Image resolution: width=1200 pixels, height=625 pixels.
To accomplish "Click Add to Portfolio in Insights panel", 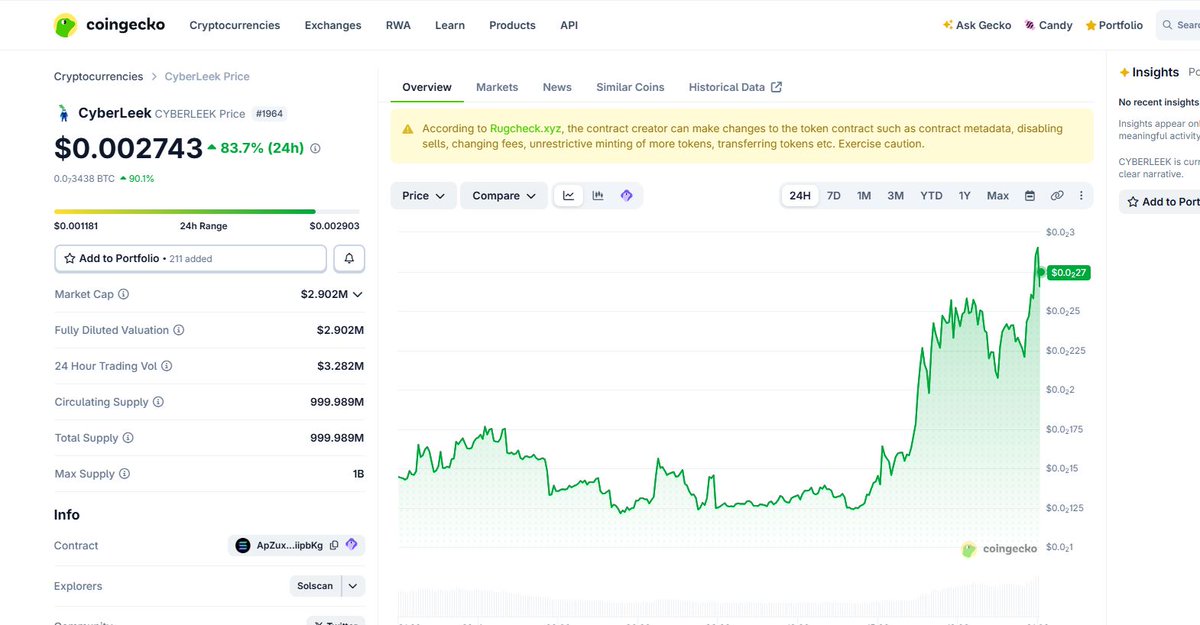I will (1160, 201).
